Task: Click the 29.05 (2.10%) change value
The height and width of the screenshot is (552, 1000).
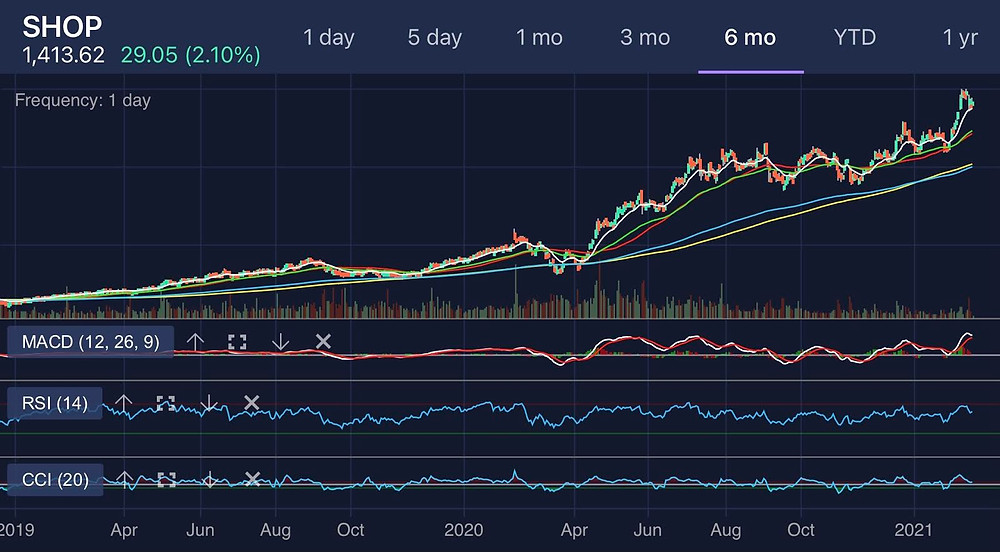Action: click(x=191, y=55)
